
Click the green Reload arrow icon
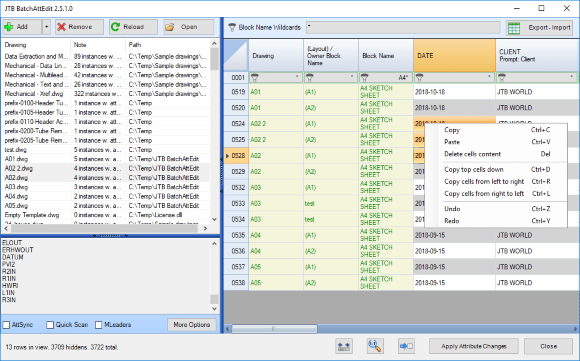pos(115,27)
